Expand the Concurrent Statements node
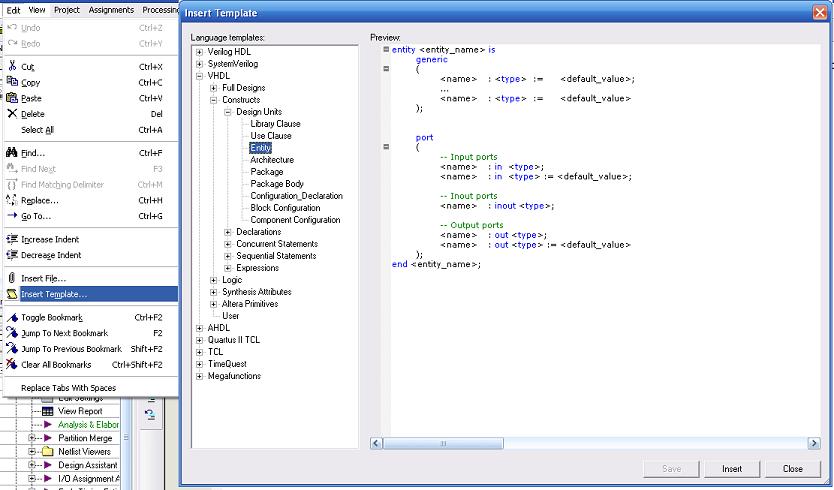Image resolution: width=834 pixels, height=490 pixels. point(228,244)
